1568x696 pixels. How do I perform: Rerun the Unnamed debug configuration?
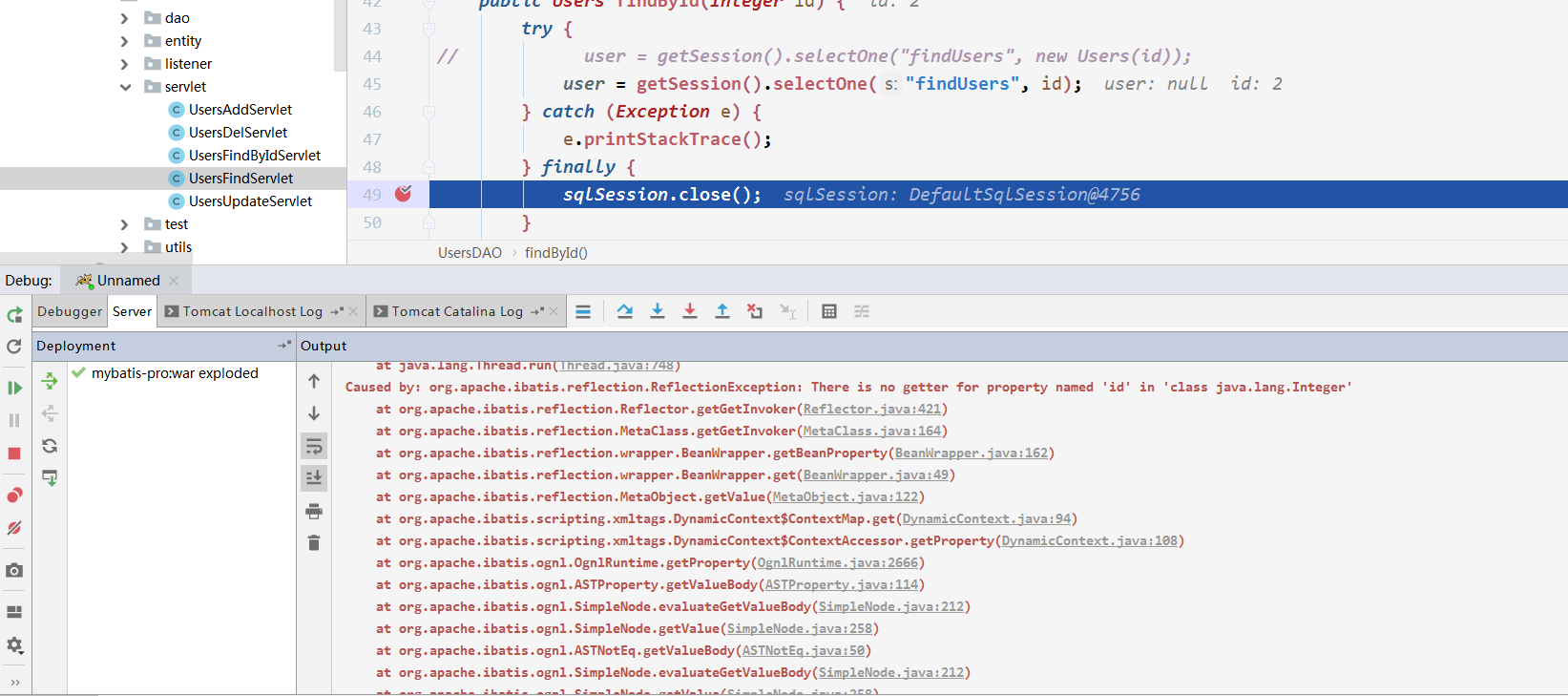(x=14, y=314)
